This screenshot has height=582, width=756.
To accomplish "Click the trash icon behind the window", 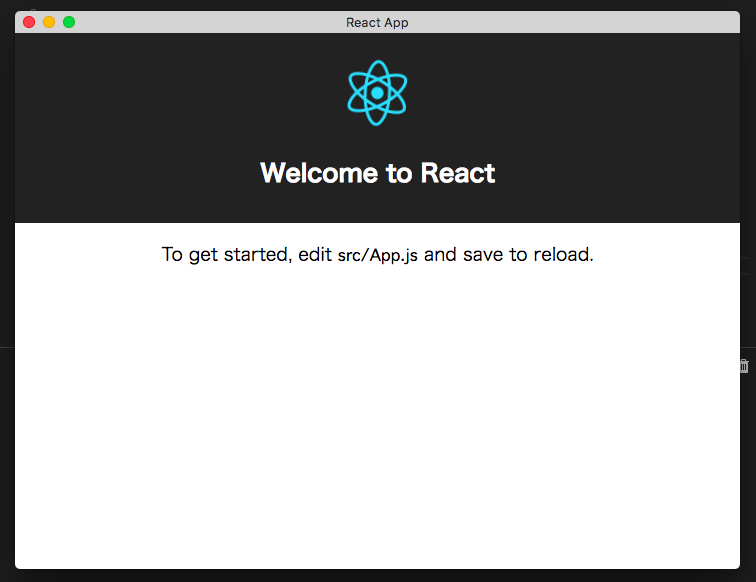I will pos(744,366).
